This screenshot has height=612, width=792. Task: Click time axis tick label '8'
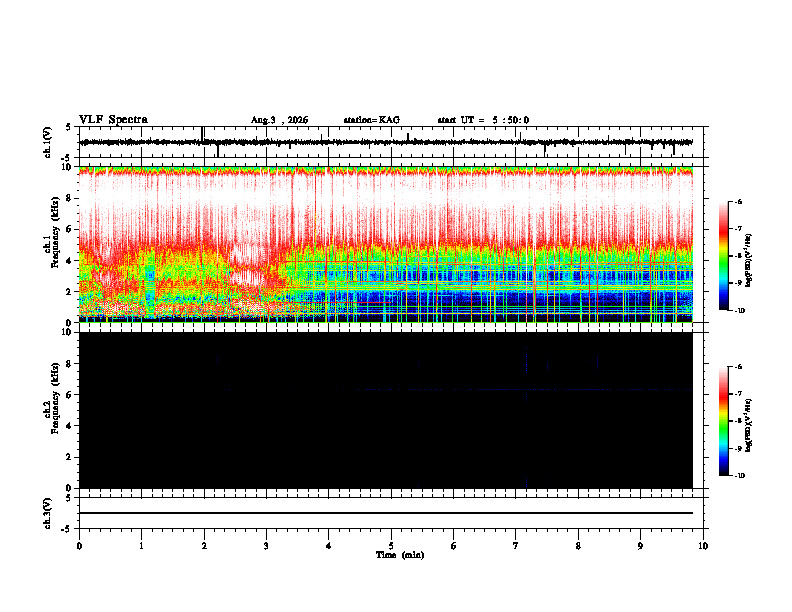click(578, 546)
